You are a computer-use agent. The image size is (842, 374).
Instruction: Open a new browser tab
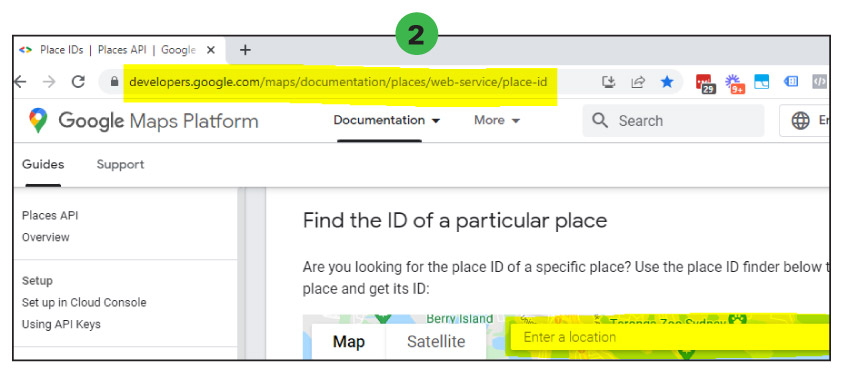245,51
